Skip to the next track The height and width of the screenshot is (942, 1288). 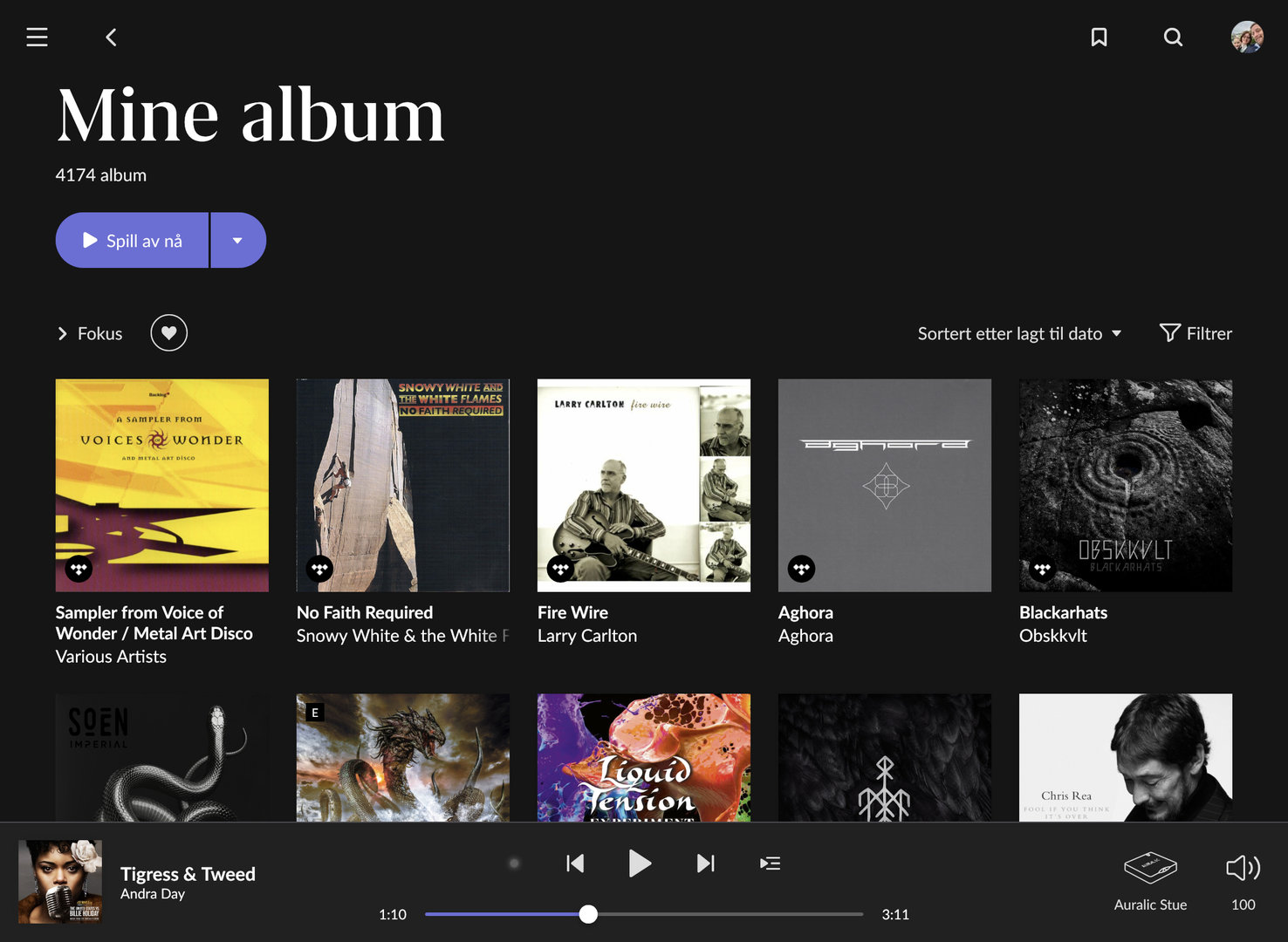click(706, 863)
